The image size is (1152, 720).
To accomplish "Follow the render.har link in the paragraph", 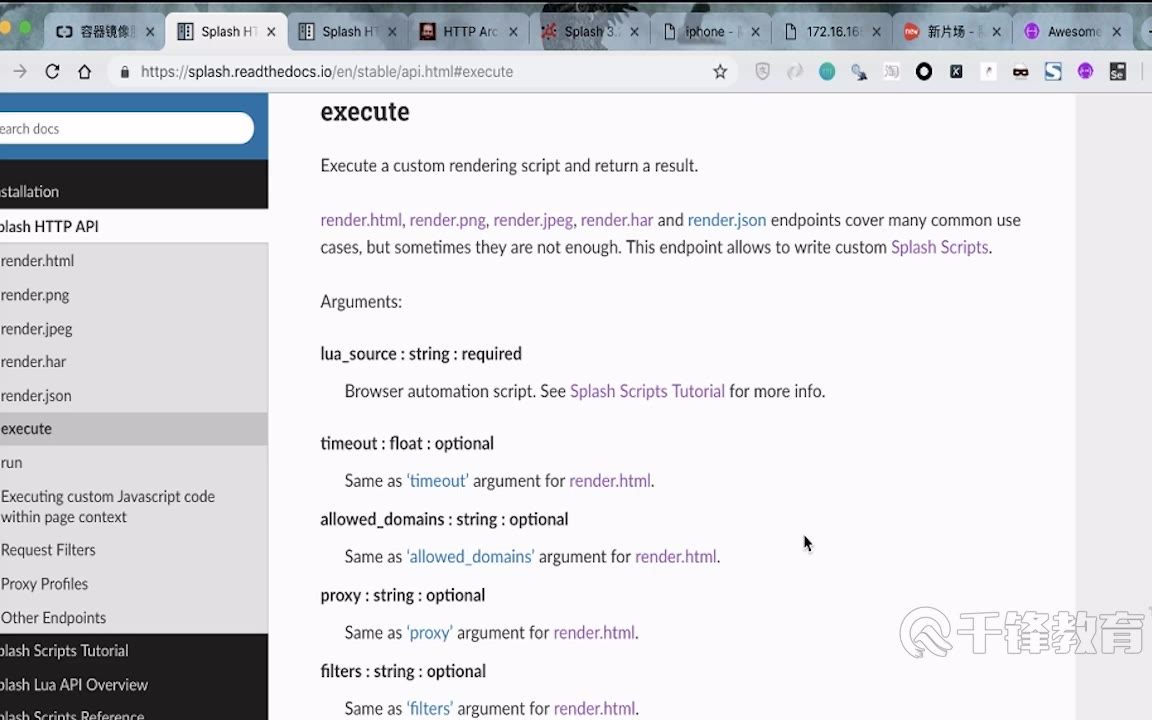I will (x=616, y=220).
